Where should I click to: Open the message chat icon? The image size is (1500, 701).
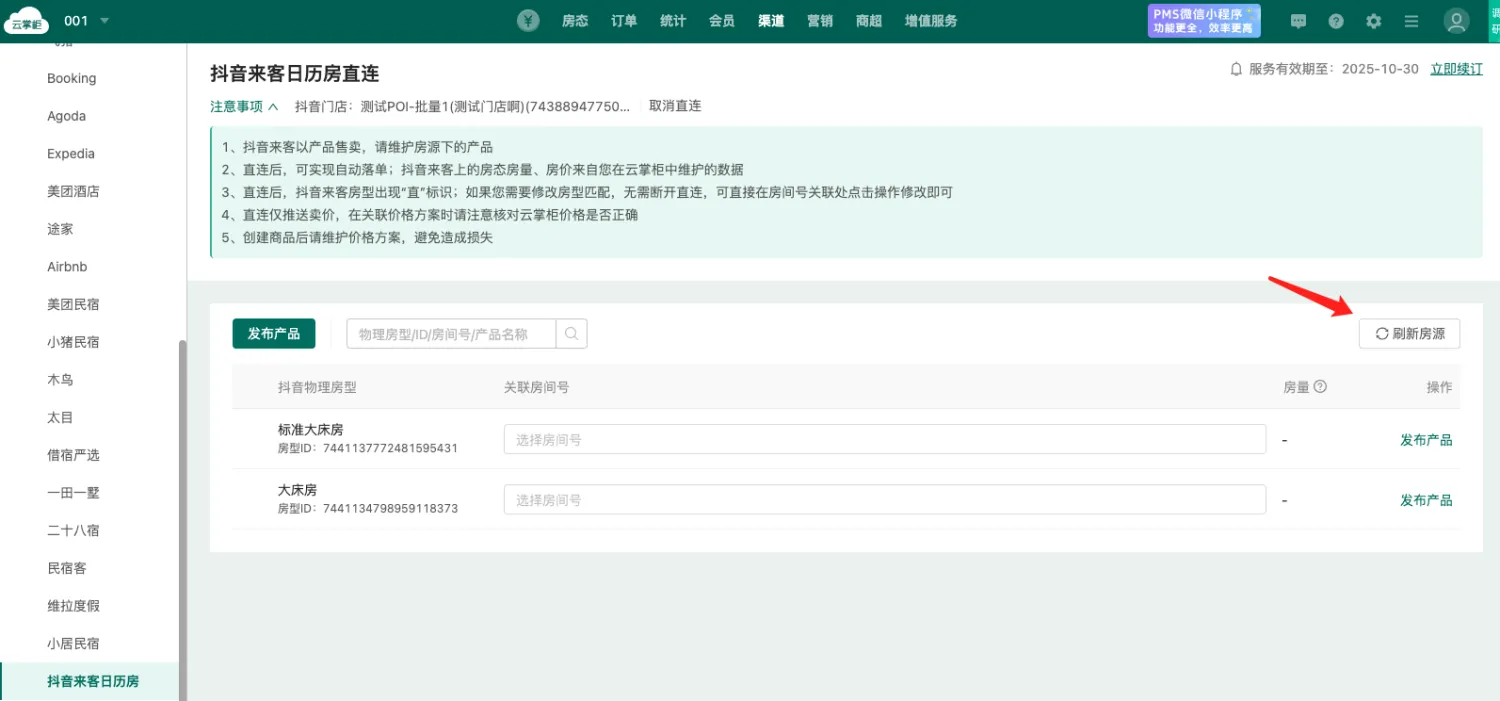1299,21
